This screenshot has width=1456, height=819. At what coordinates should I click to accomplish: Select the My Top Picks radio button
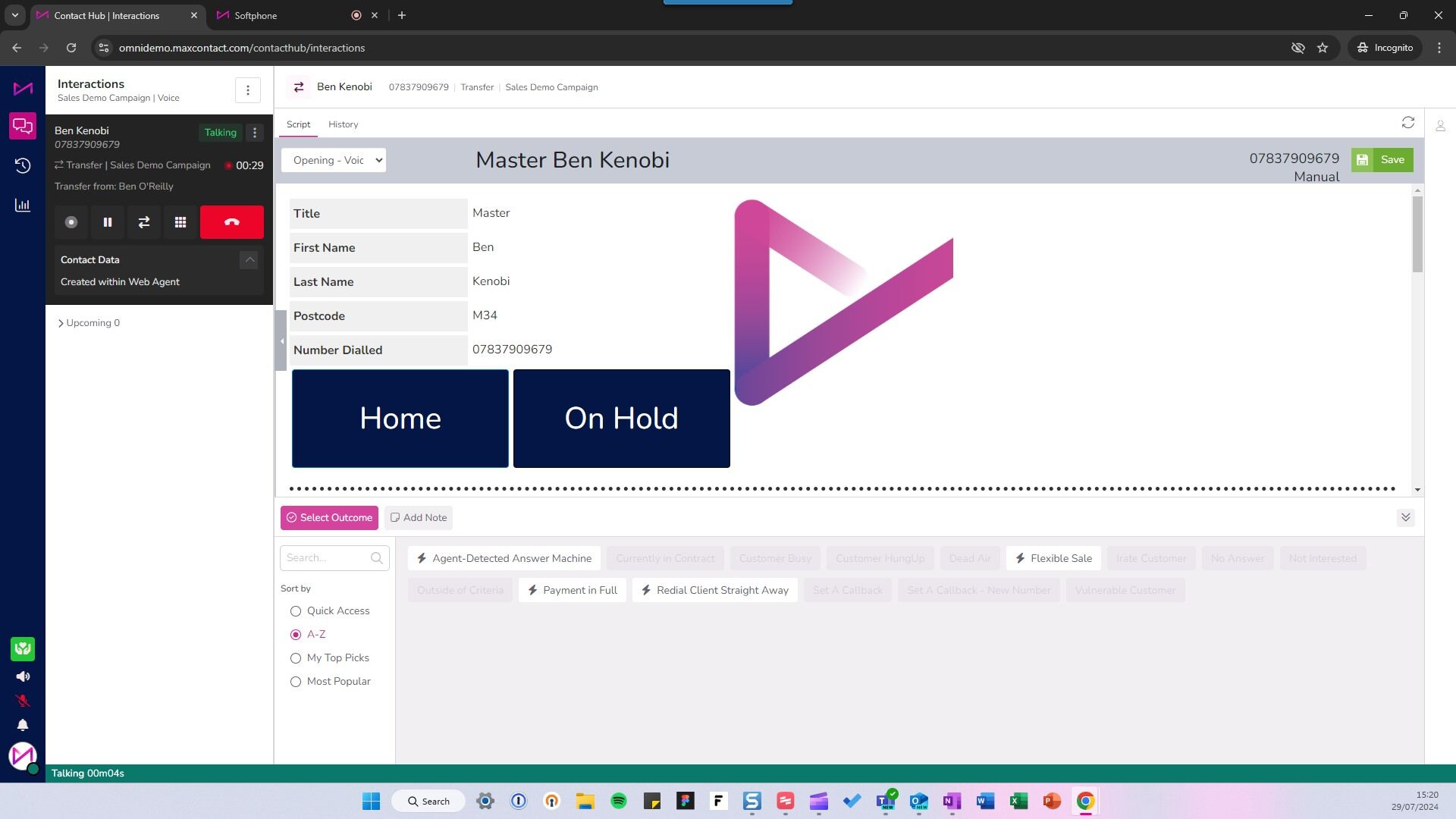pyautogui.click(x=296, y=658)
